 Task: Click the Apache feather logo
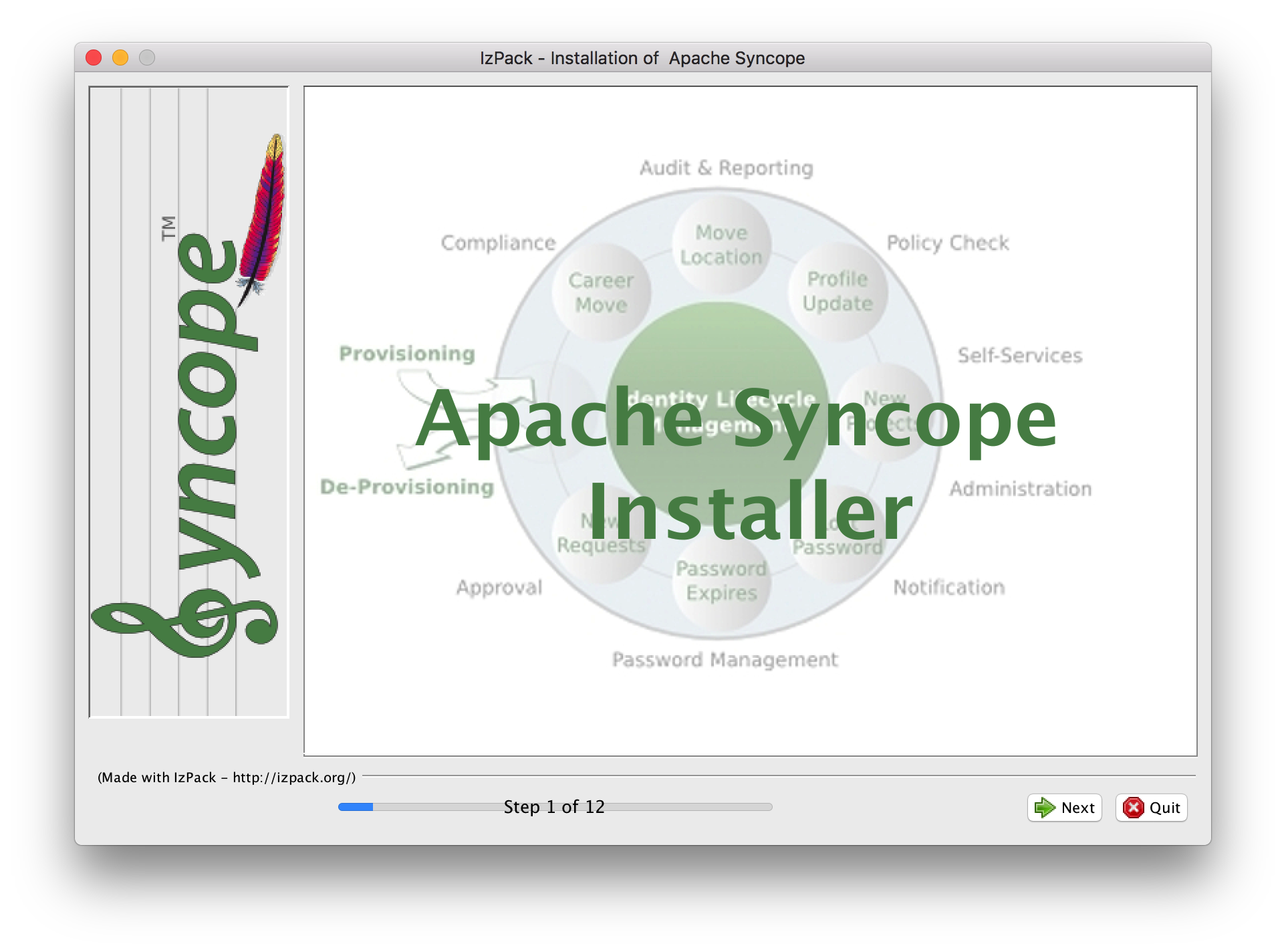pyautogui.click(x=266, y=214)
